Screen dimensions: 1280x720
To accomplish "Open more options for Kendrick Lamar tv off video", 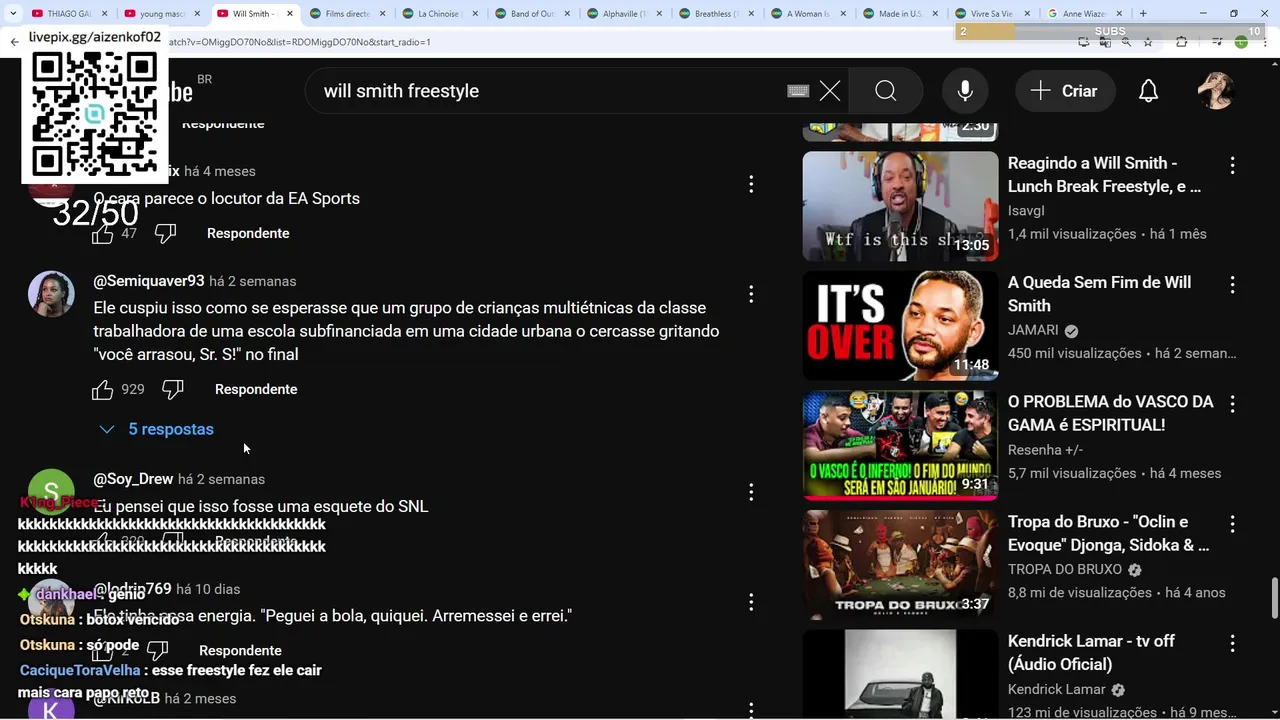I will 1232,644.
